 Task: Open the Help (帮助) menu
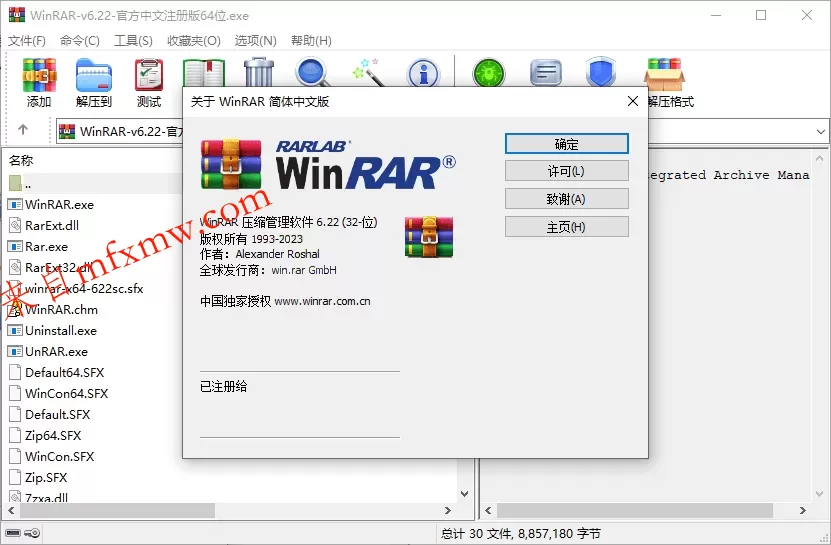click(311, 41)
